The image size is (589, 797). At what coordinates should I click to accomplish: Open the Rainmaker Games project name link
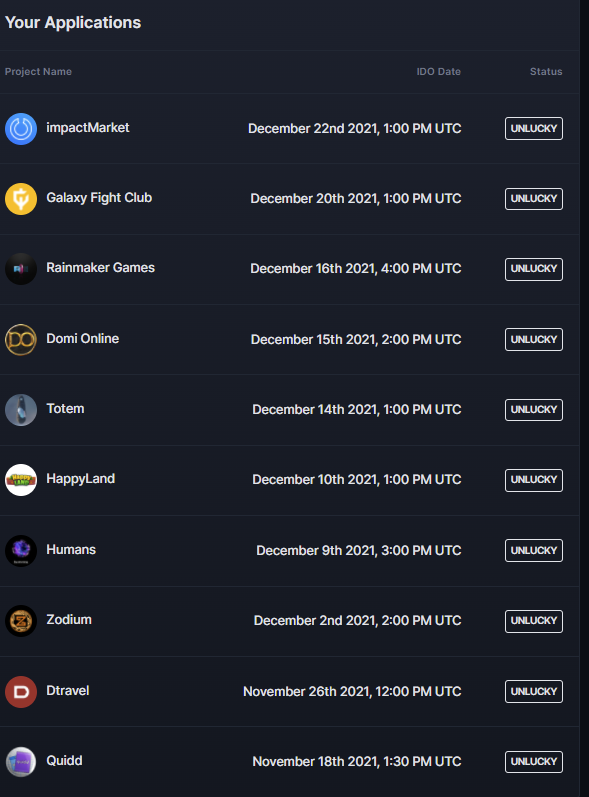tap(101, 268)
